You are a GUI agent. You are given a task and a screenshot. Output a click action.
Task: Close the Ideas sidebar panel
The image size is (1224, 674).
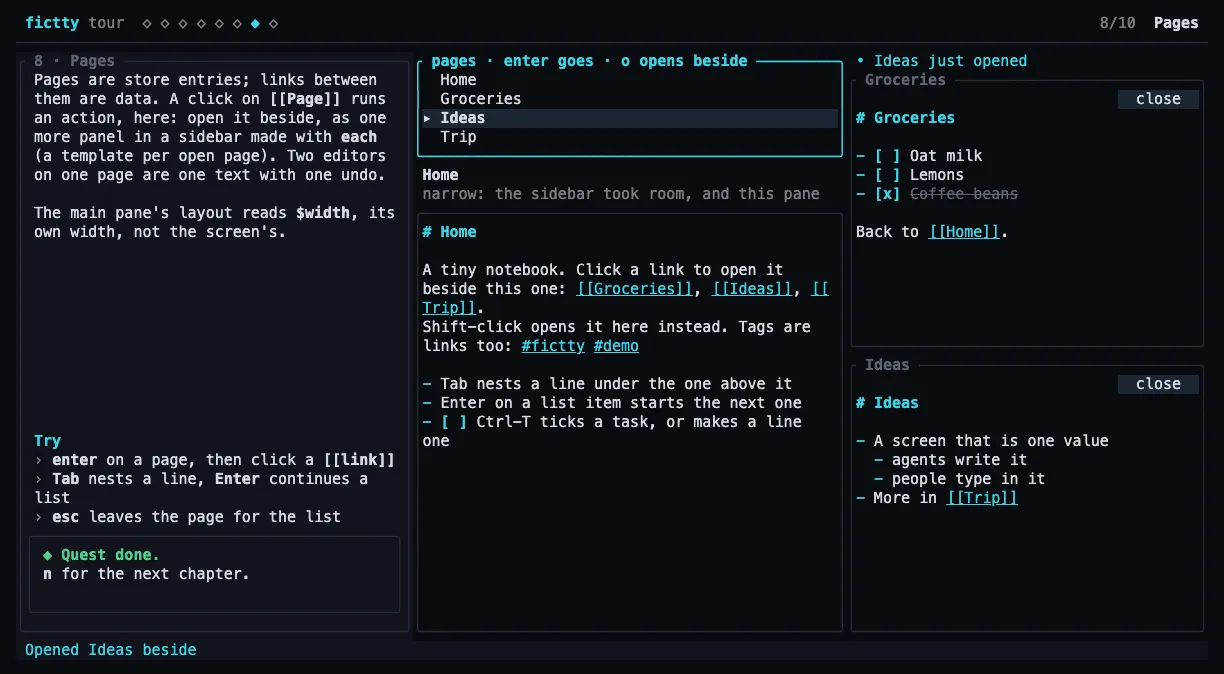pos(1158,384)
